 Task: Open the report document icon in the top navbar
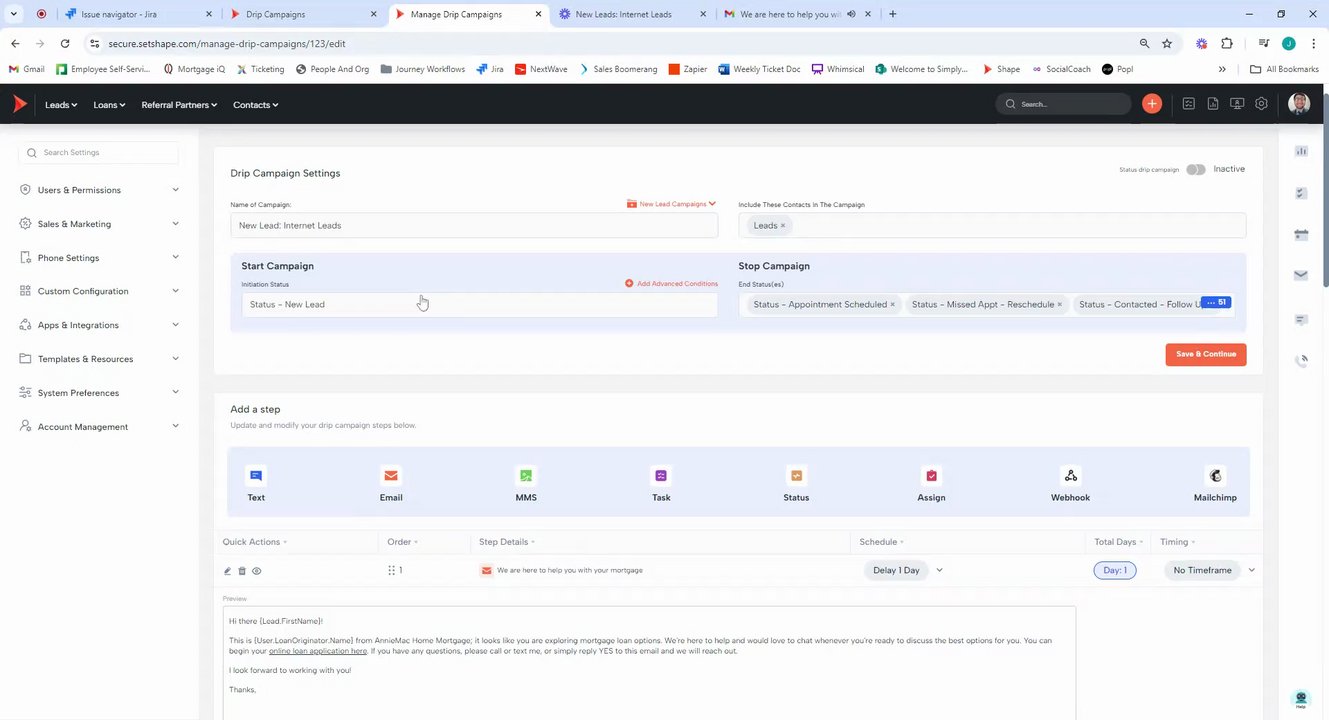tap(1213, 104)
